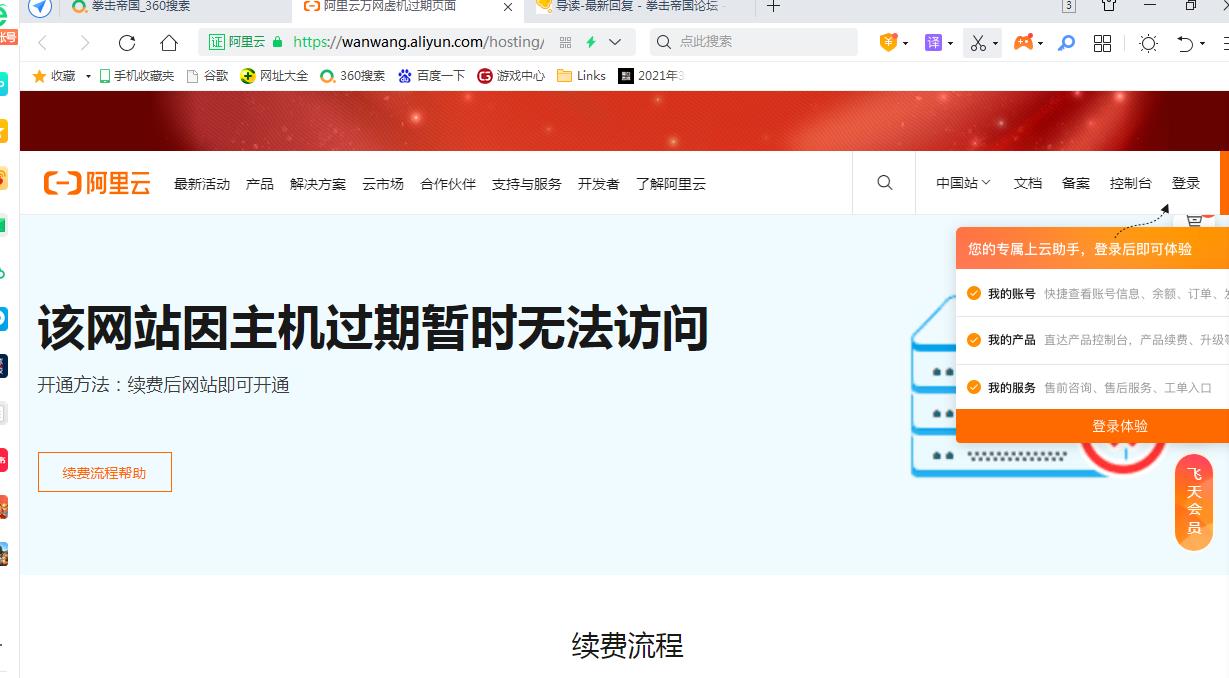Go back using the browser back arrow

43,43
